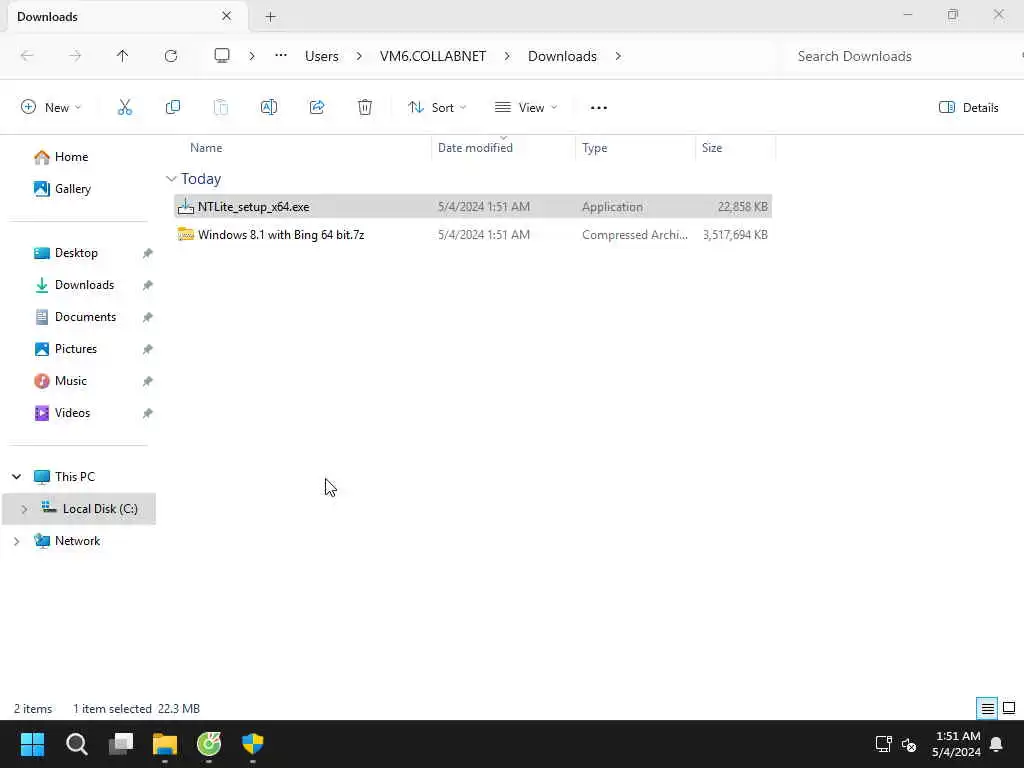Image resolution: width=1024 pixels, height=768 pixels.
Task: Click the muted volume tray icon
Action: click(x=908, y=744)
